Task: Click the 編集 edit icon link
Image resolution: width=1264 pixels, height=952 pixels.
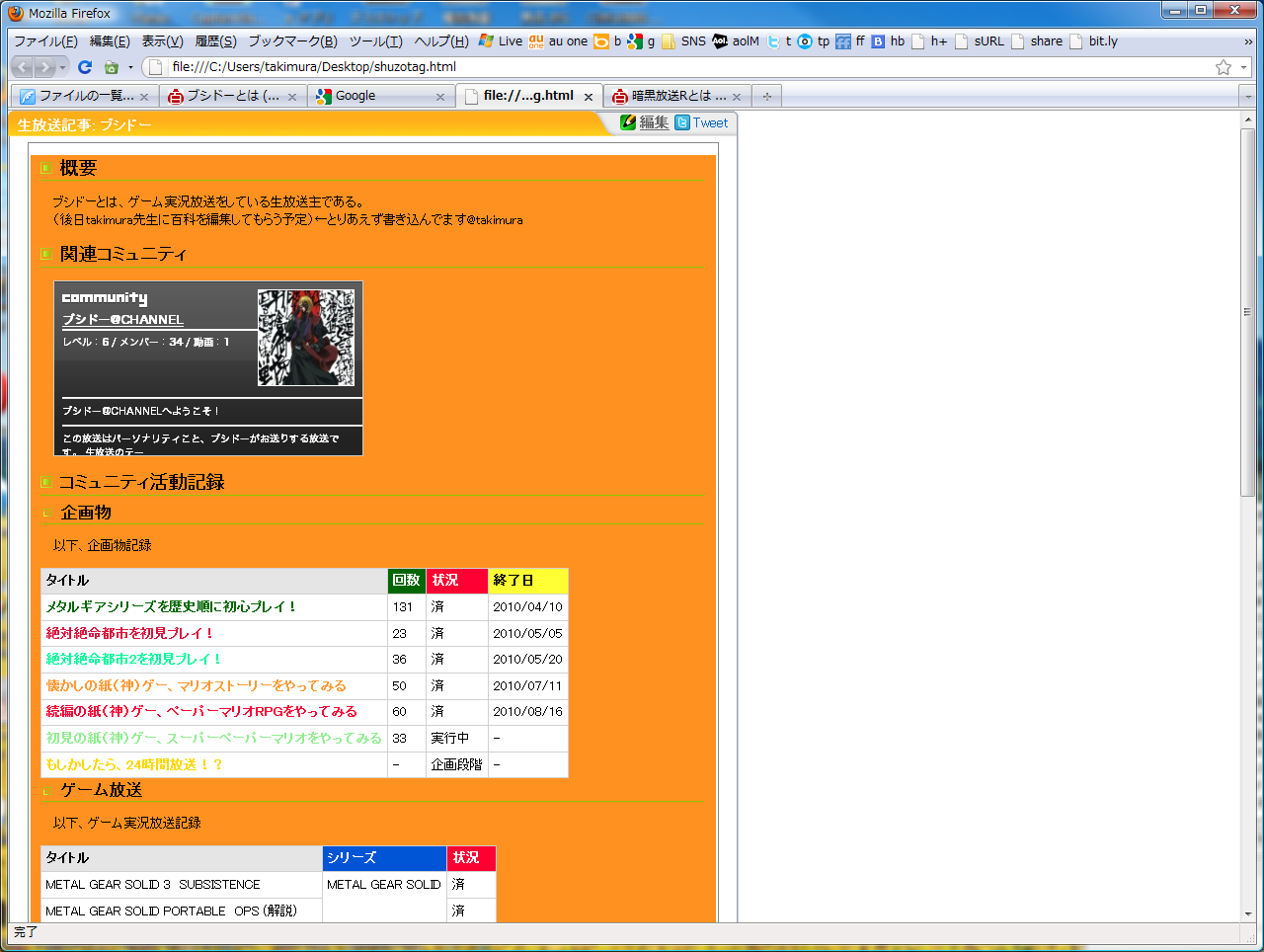Action: tap(645, 122)
